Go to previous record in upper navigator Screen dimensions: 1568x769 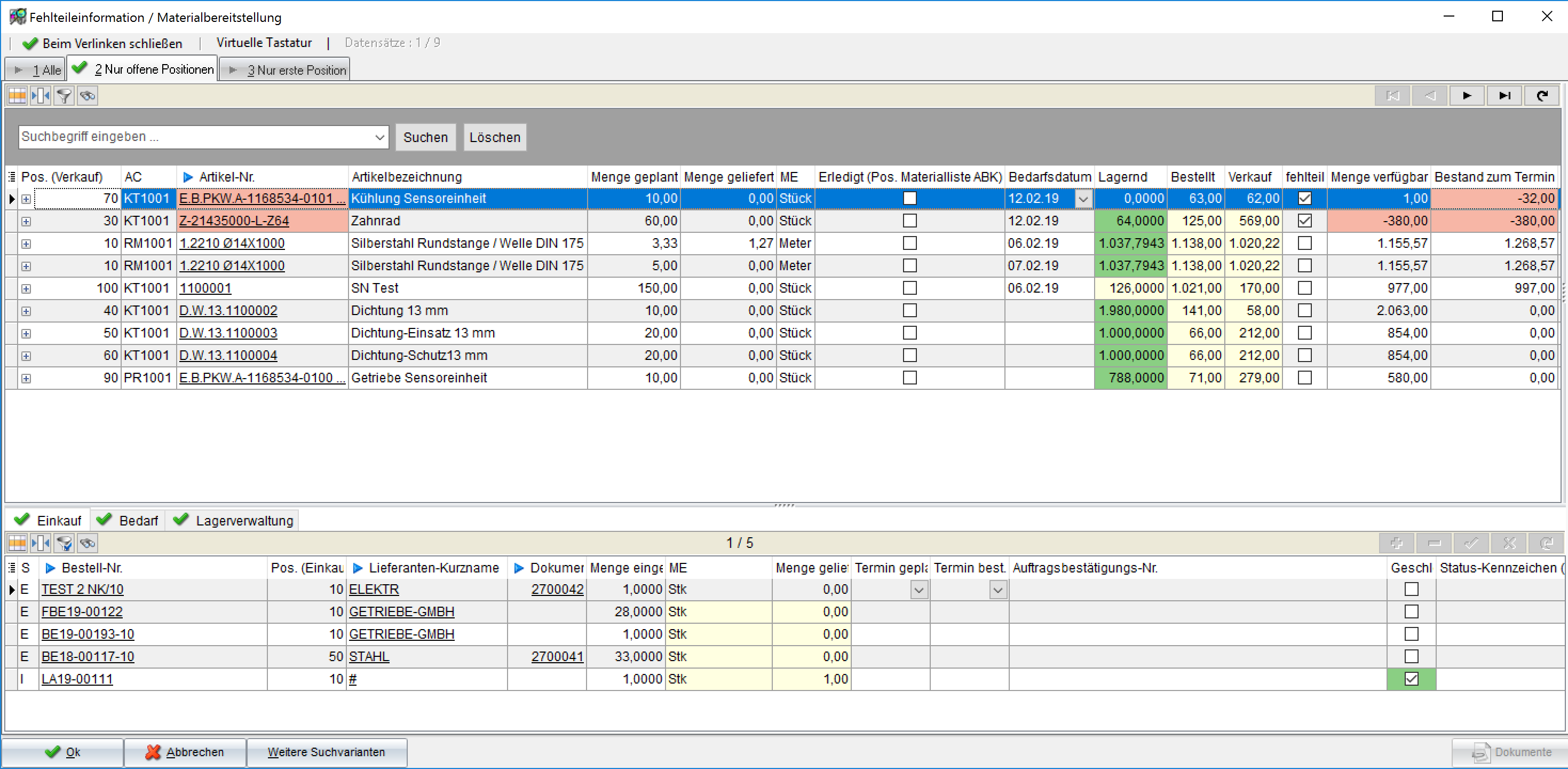tap(1429, 96)
